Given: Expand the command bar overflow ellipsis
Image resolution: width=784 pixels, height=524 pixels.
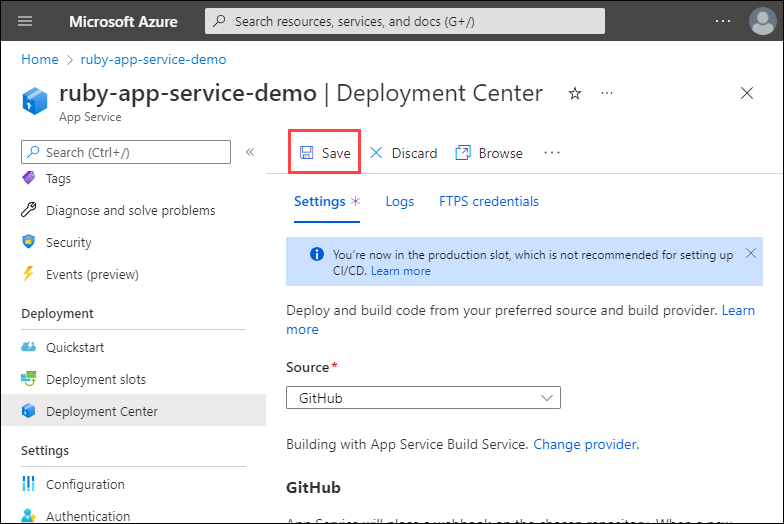Looking at the screenshot, I should [552, 153].
